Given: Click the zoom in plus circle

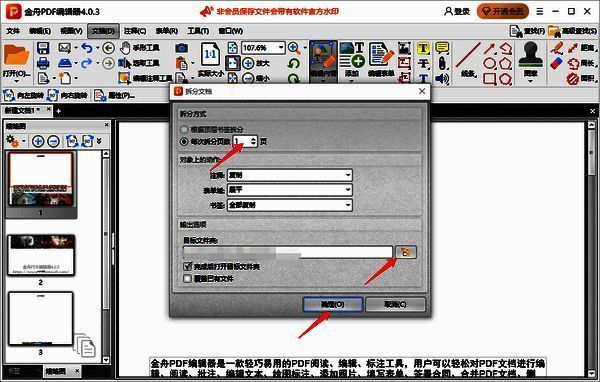Looking at the screenshot, I should pyautogui.click(x=248, y=63).
